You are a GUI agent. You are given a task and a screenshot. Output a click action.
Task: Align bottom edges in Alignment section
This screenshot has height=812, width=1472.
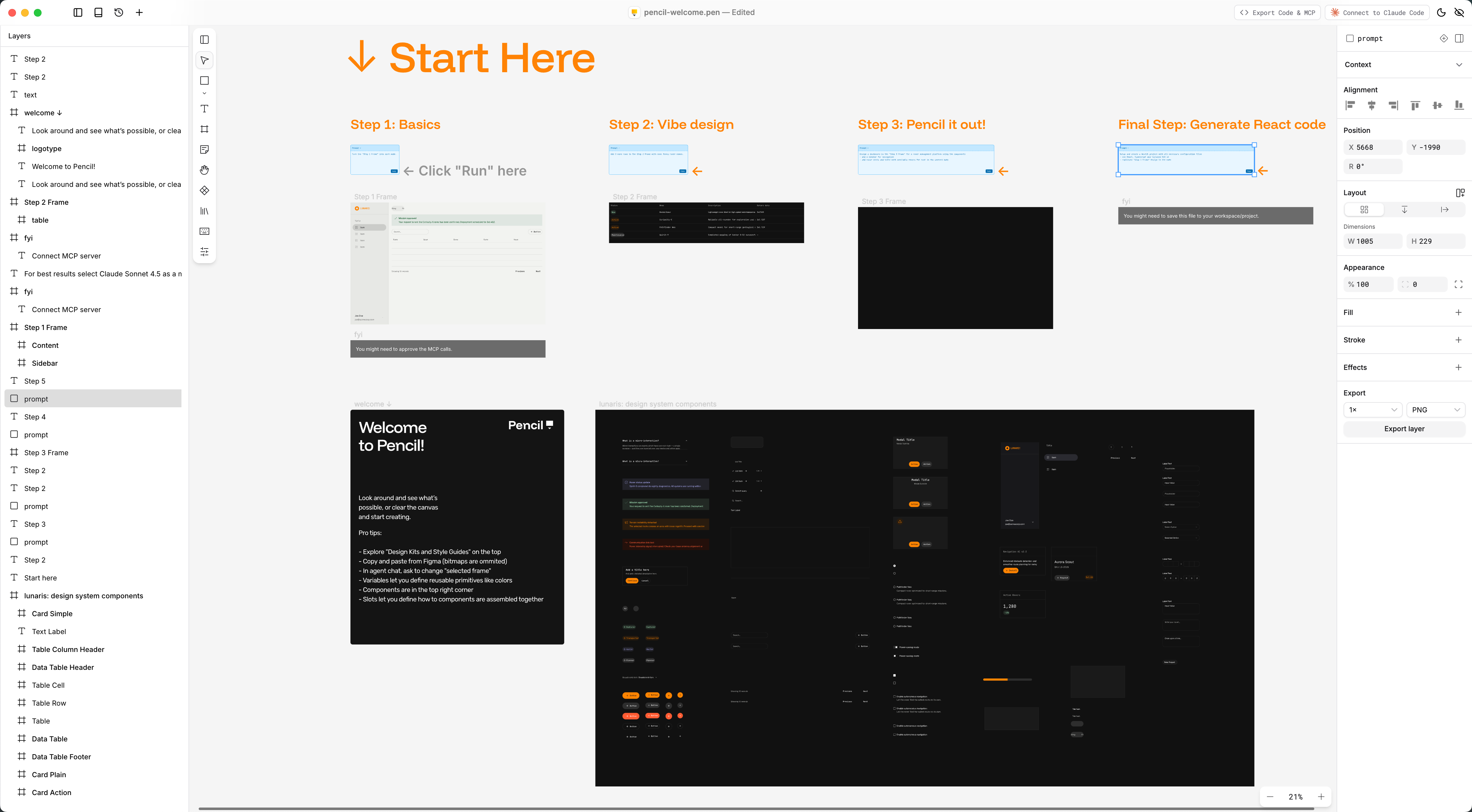point(1459,105)
